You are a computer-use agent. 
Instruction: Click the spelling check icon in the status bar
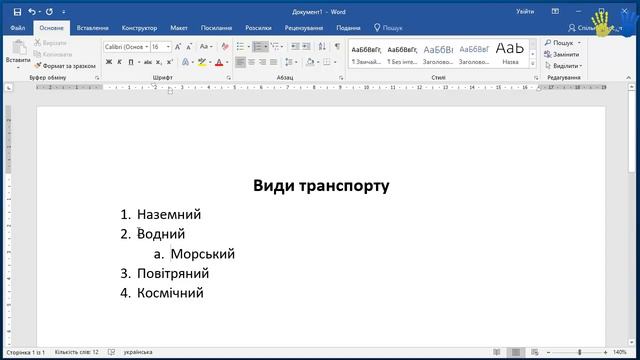pyautogui.click(x=111, y=352)
